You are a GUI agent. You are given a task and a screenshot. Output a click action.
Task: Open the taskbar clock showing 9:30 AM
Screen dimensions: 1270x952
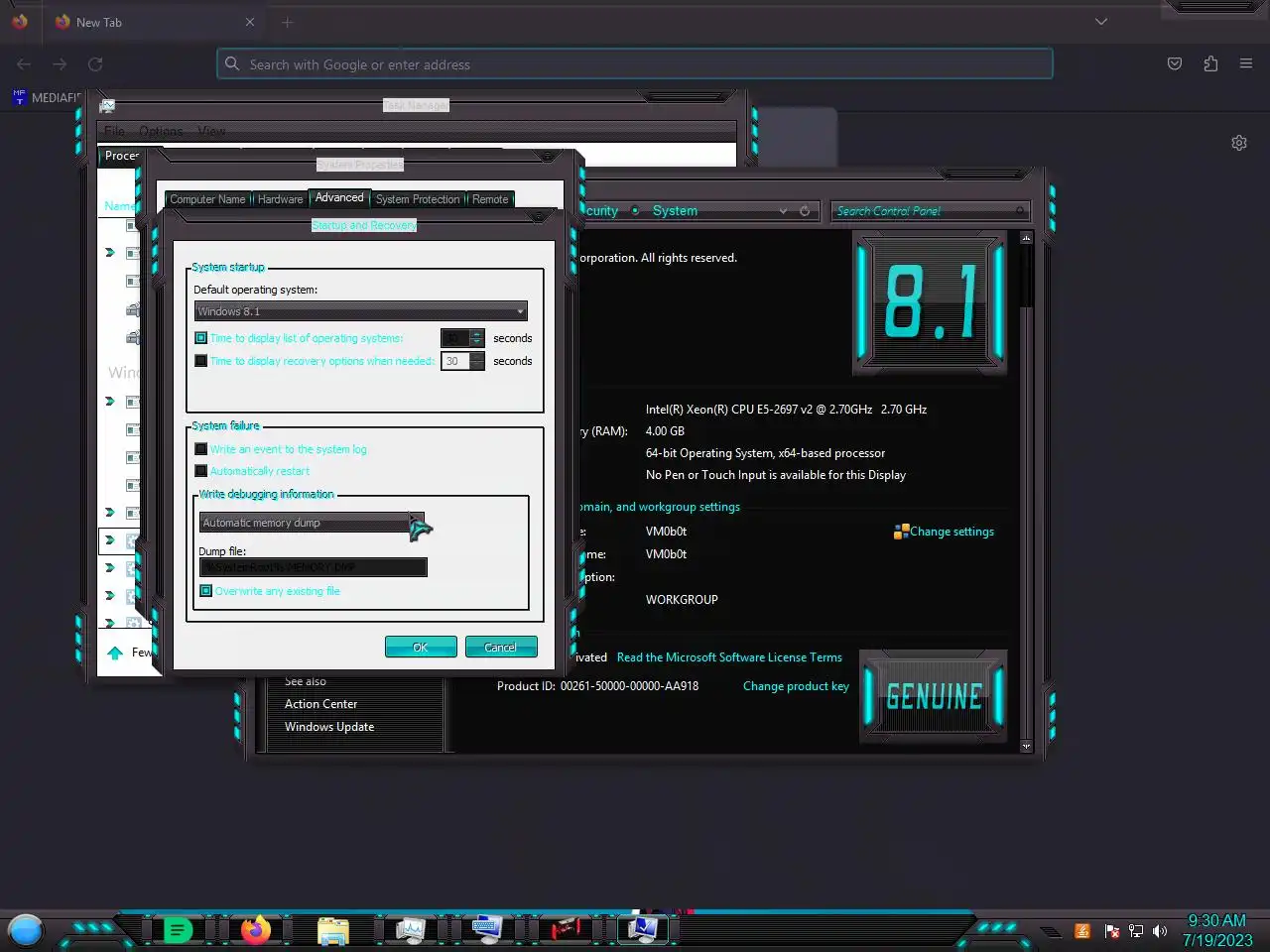click(x=1217, y=930)
